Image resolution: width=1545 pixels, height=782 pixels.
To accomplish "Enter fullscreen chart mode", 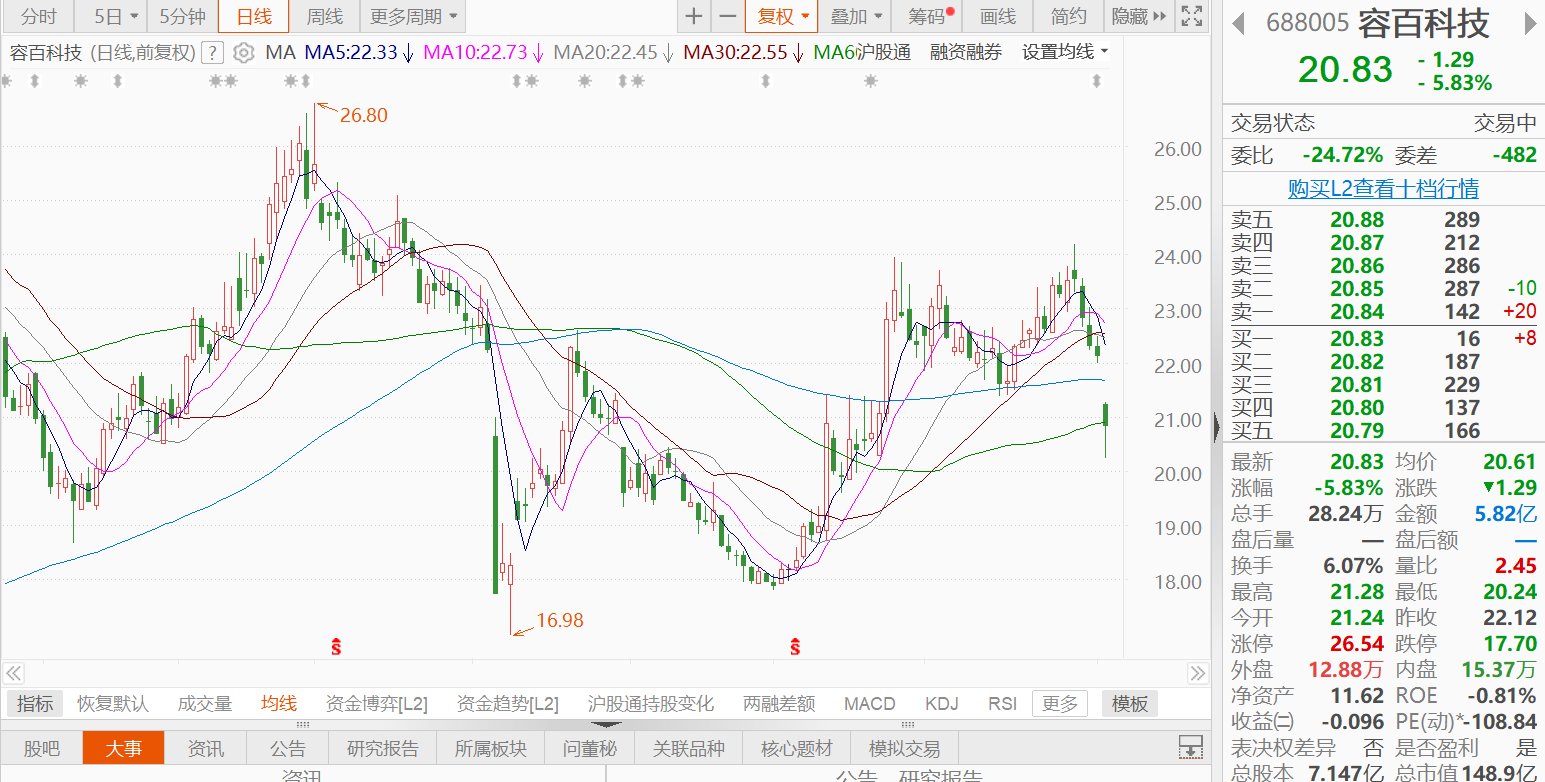I will [1191, 16].
